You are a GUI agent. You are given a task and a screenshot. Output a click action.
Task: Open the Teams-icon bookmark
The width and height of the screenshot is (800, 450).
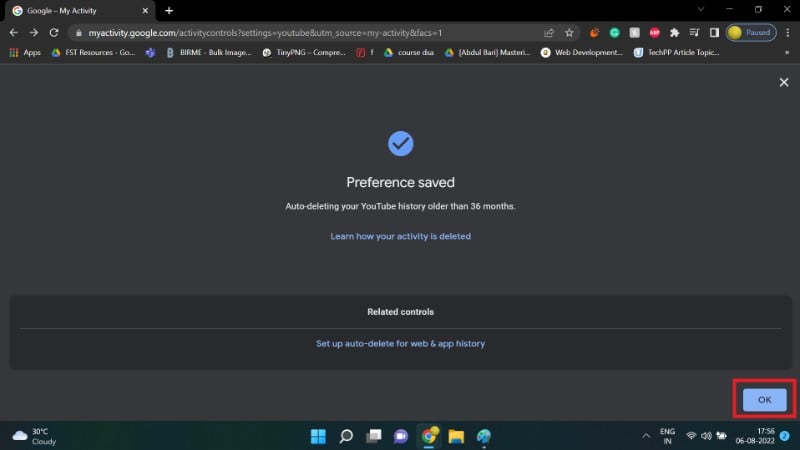[150, 52]
